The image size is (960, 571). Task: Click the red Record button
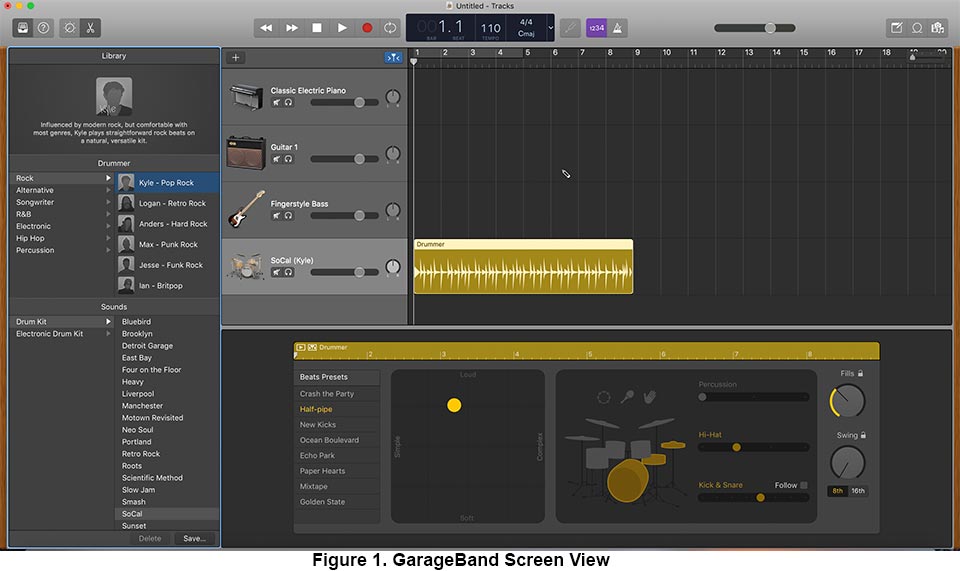(x=367, y=28)
